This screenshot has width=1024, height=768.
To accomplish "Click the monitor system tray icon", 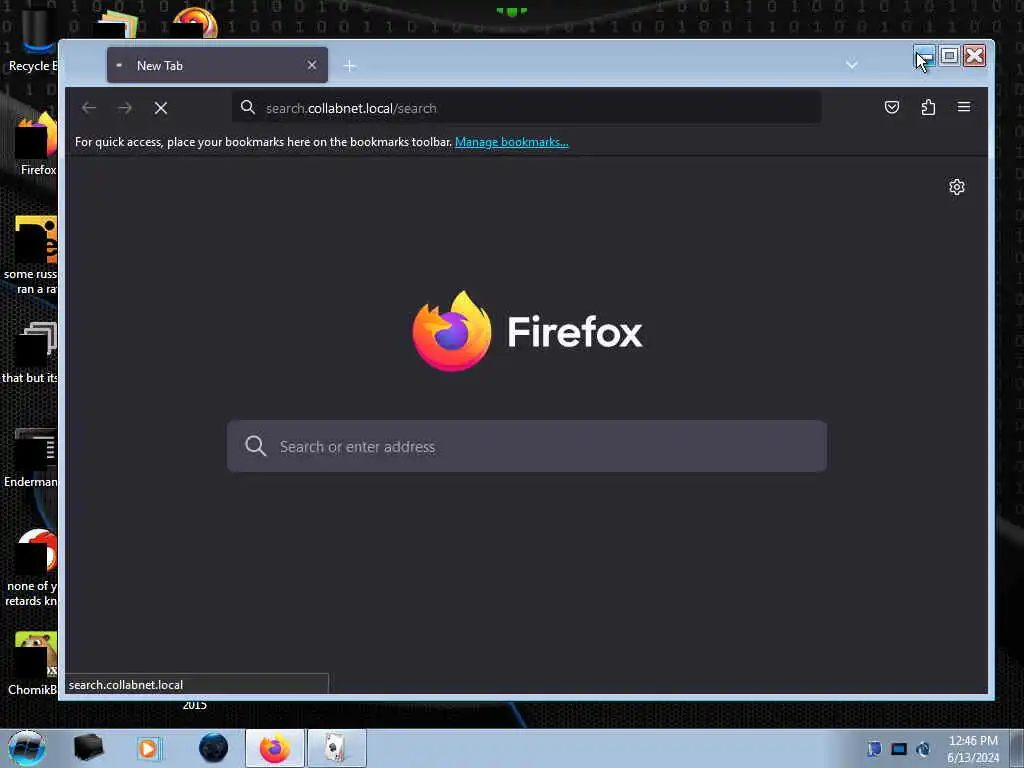I will [899, 748].
